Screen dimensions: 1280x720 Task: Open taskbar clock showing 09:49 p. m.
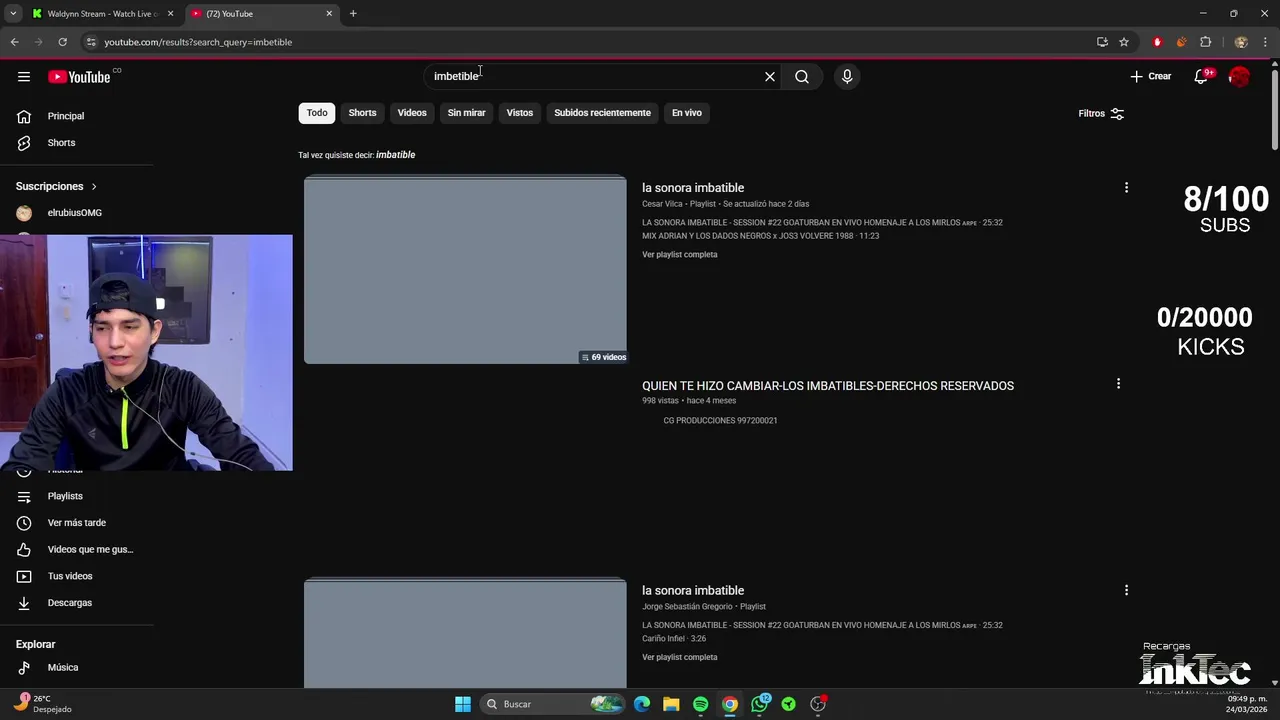(1246, 704)
